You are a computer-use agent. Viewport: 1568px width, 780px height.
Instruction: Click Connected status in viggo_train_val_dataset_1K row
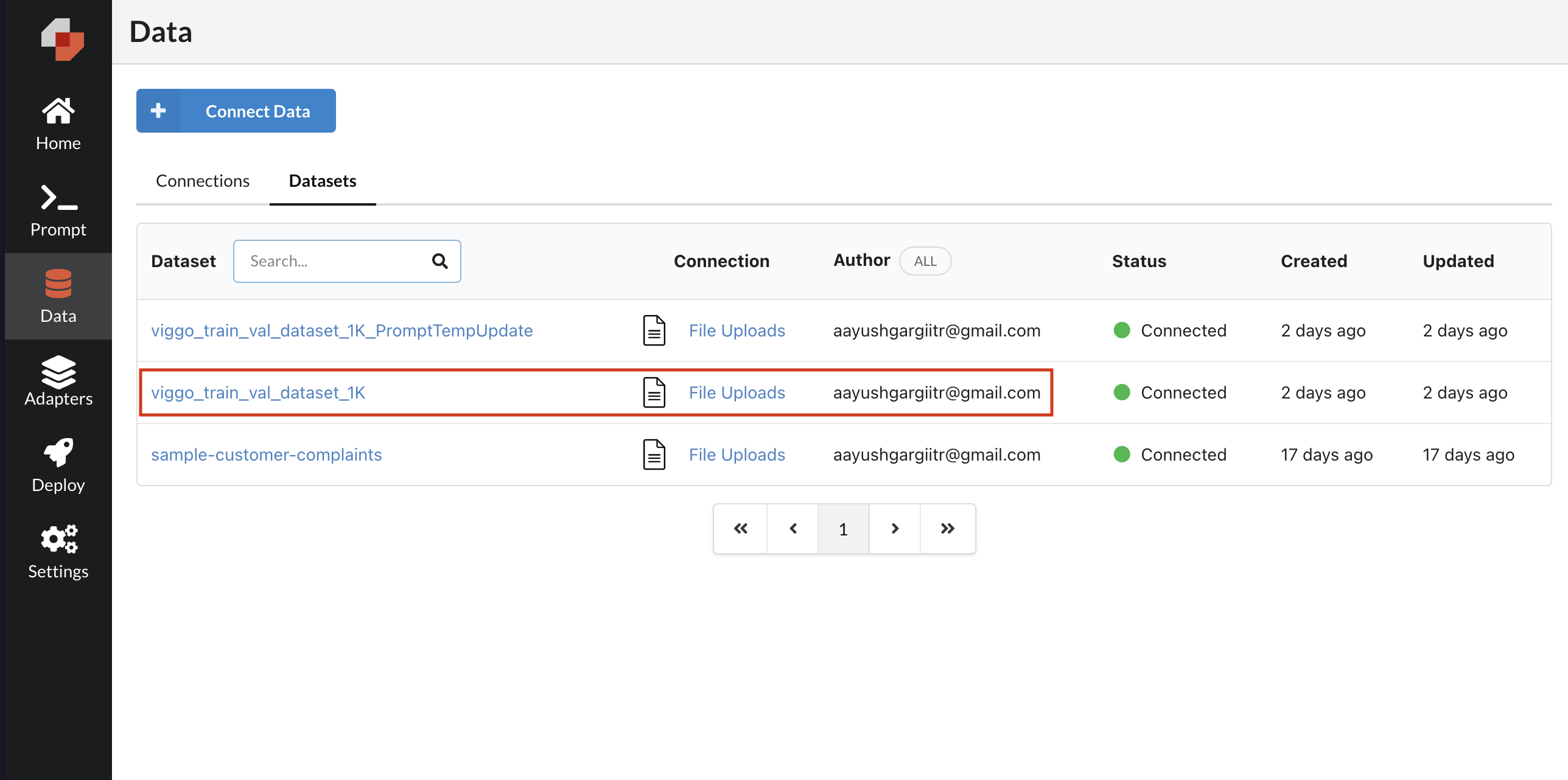tap(1183, 392)
